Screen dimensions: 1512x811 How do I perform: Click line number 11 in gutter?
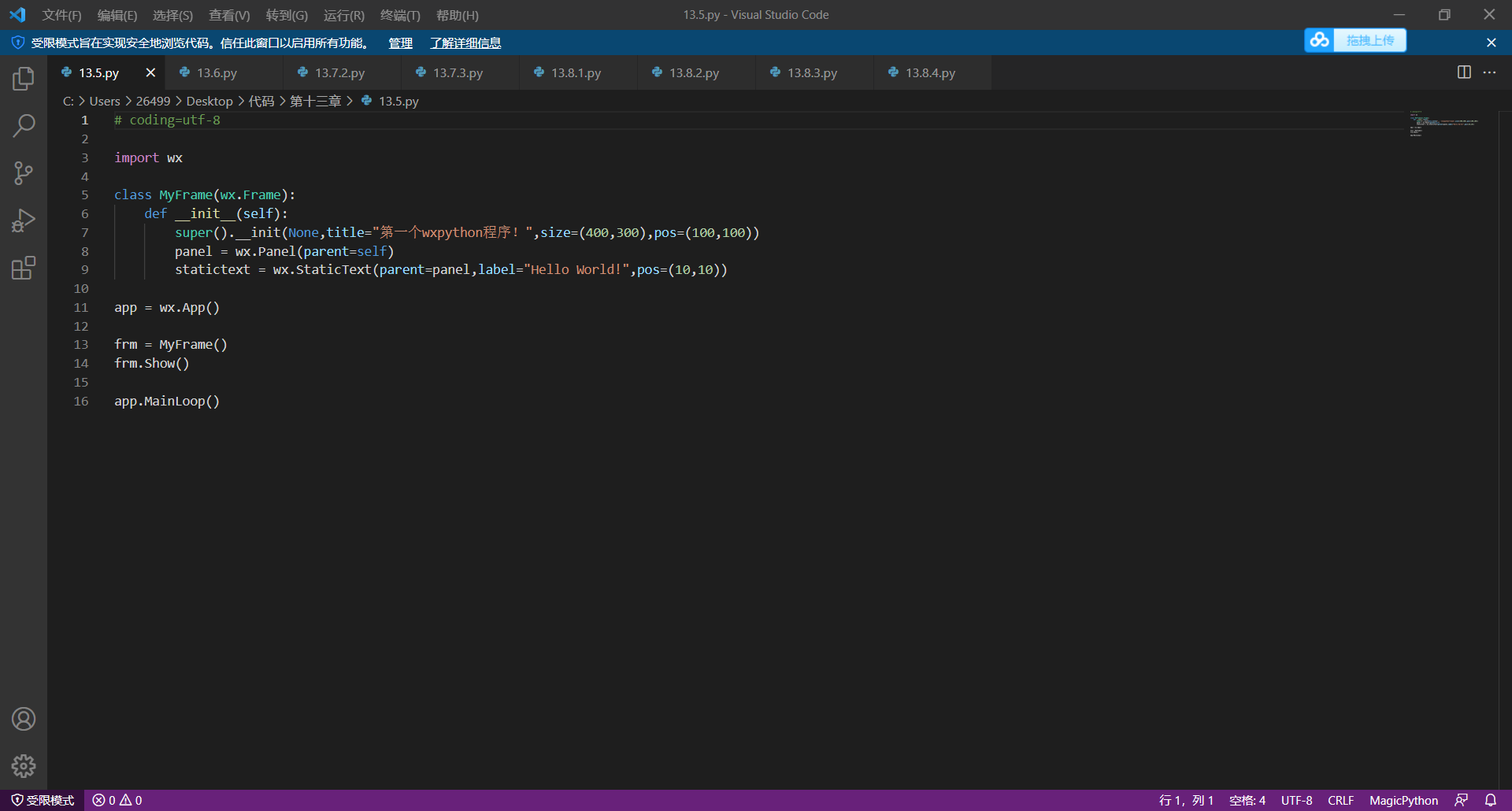pyautogui.click(x=81, y=307)
